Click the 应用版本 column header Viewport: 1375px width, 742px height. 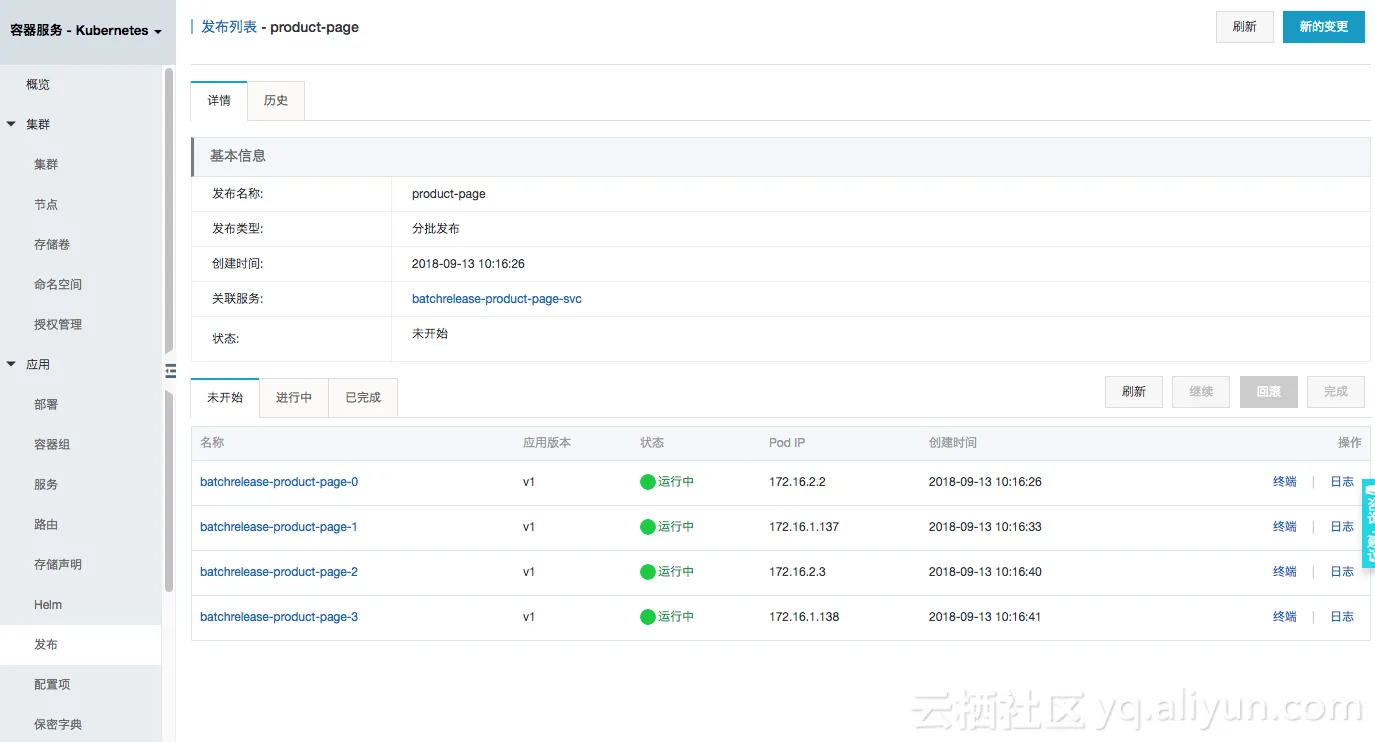pyautogui.click(x=547, y=442)
